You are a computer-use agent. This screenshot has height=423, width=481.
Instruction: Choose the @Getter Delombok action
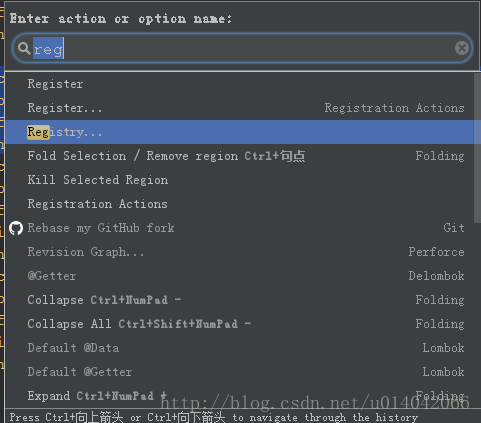point(239,276)
